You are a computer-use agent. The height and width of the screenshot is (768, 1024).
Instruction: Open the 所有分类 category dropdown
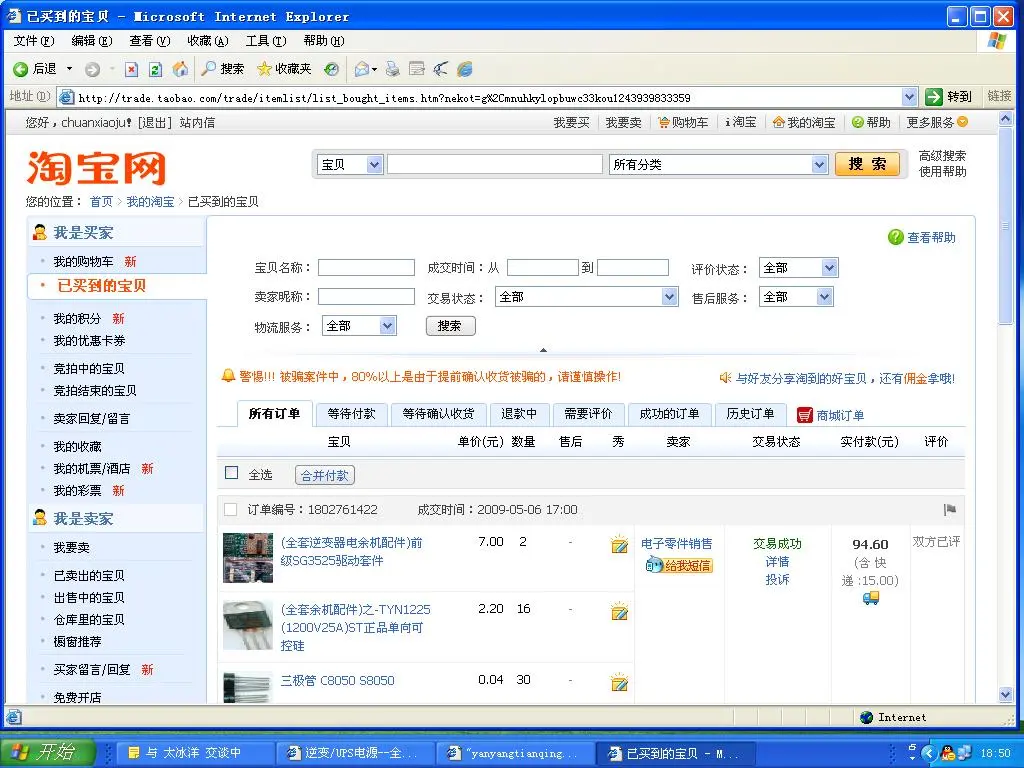[820, 165]
